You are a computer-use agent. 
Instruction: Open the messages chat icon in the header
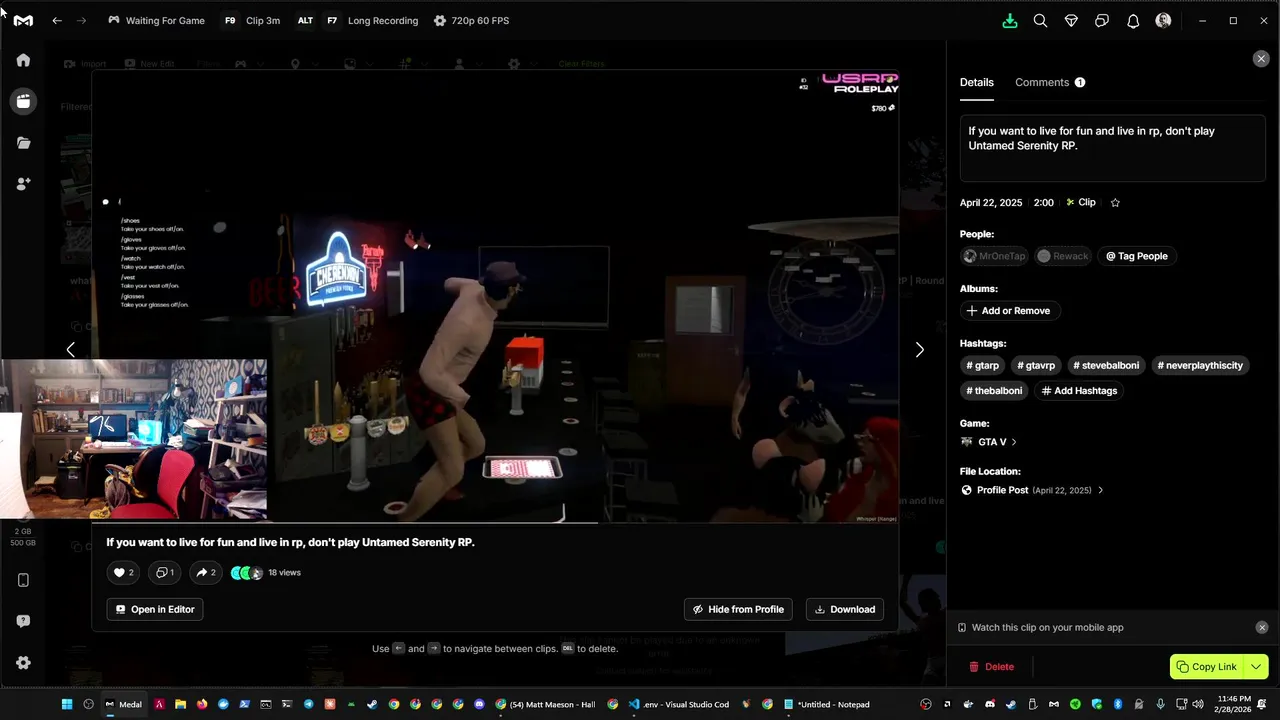[x=1102, y=20]
